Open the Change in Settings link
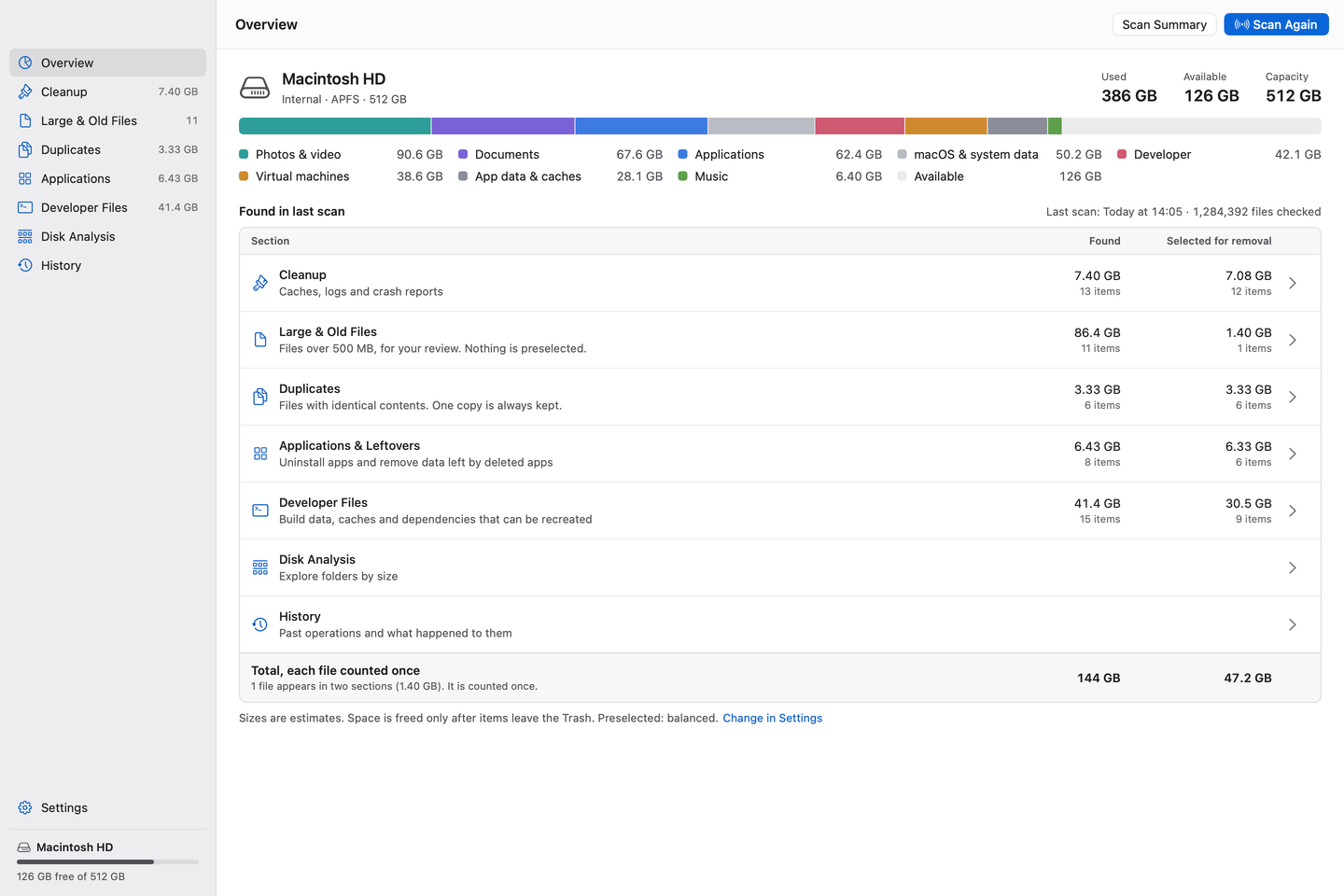Viewport: 1344px width, 896px height. pyautogui.click(x=772, y=718)
